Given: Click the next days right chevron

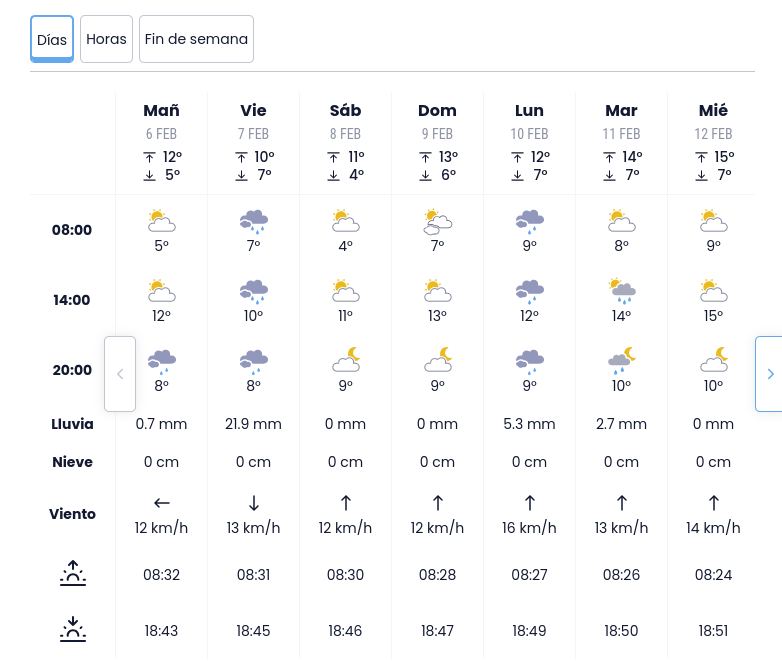Looking at the screenshot, I should (x=769, y=374).
